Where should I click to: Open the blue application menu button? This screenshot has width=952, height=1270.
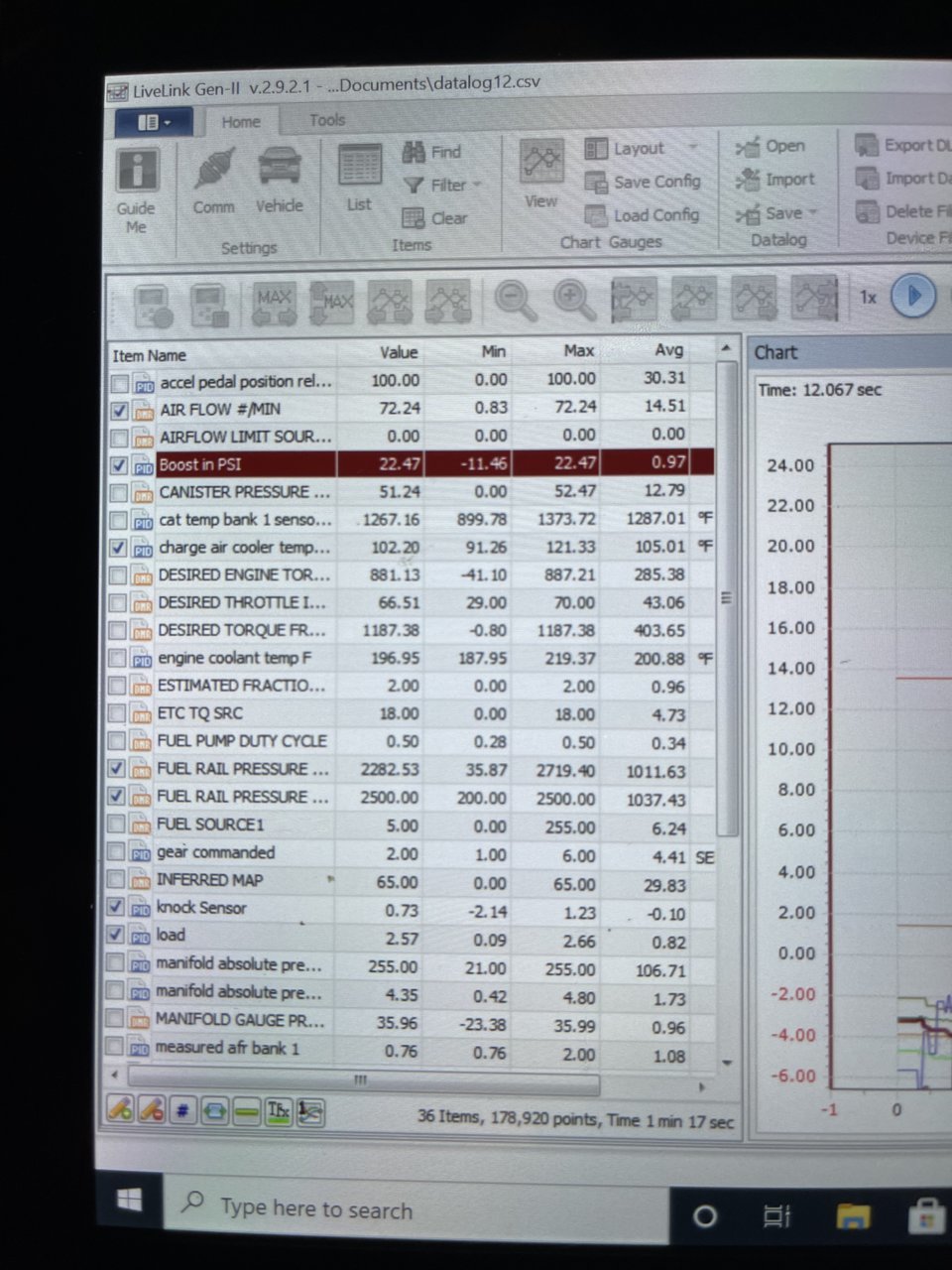point(153,123)
